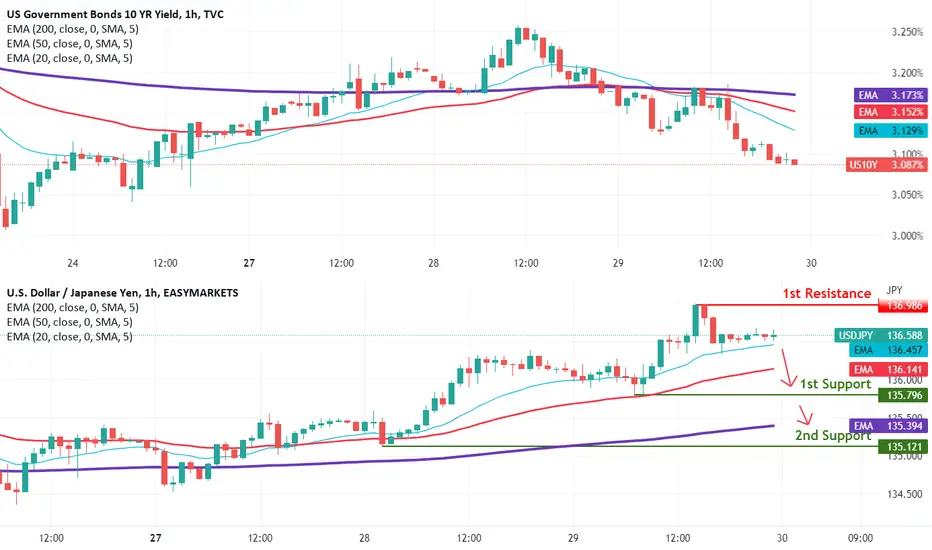
Task: Click the red EMA 136.141 label
Action: coord(889,369)
